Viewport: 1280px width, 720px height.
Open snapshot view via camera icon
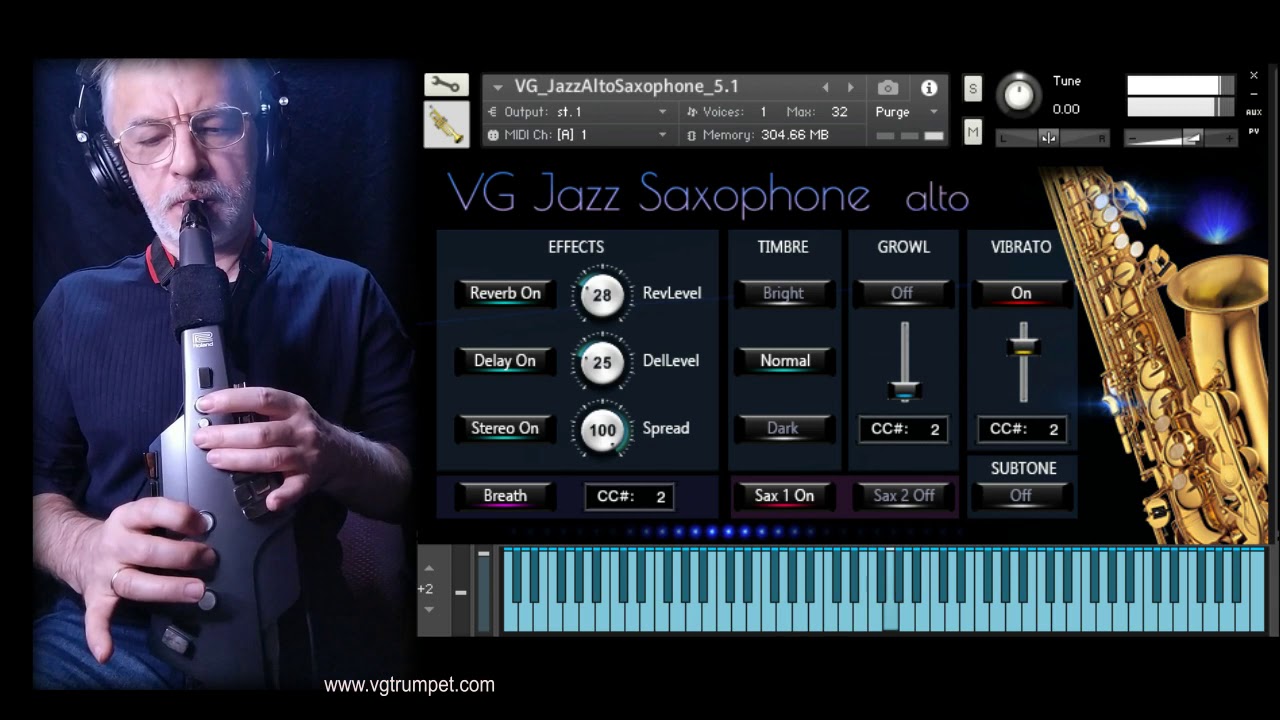coord(887,88)
